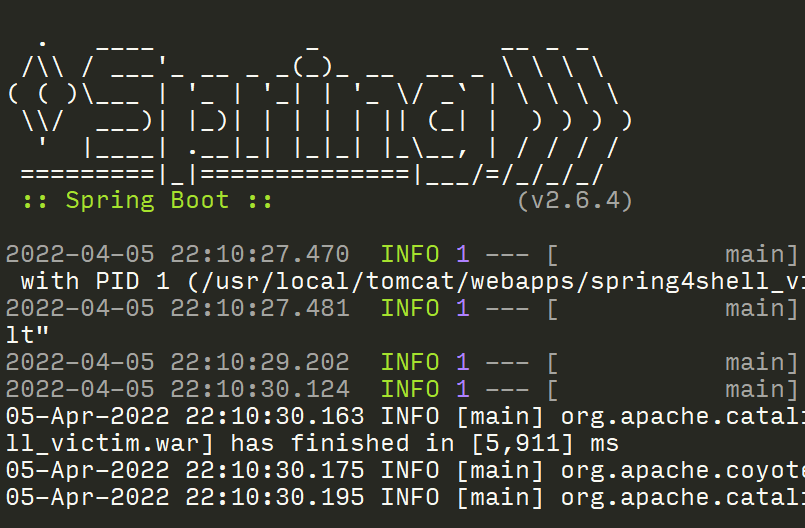Click the line starting 05-Apr-2022 22:10:30.195
The image size is (805, 528).
coord(405,497)
